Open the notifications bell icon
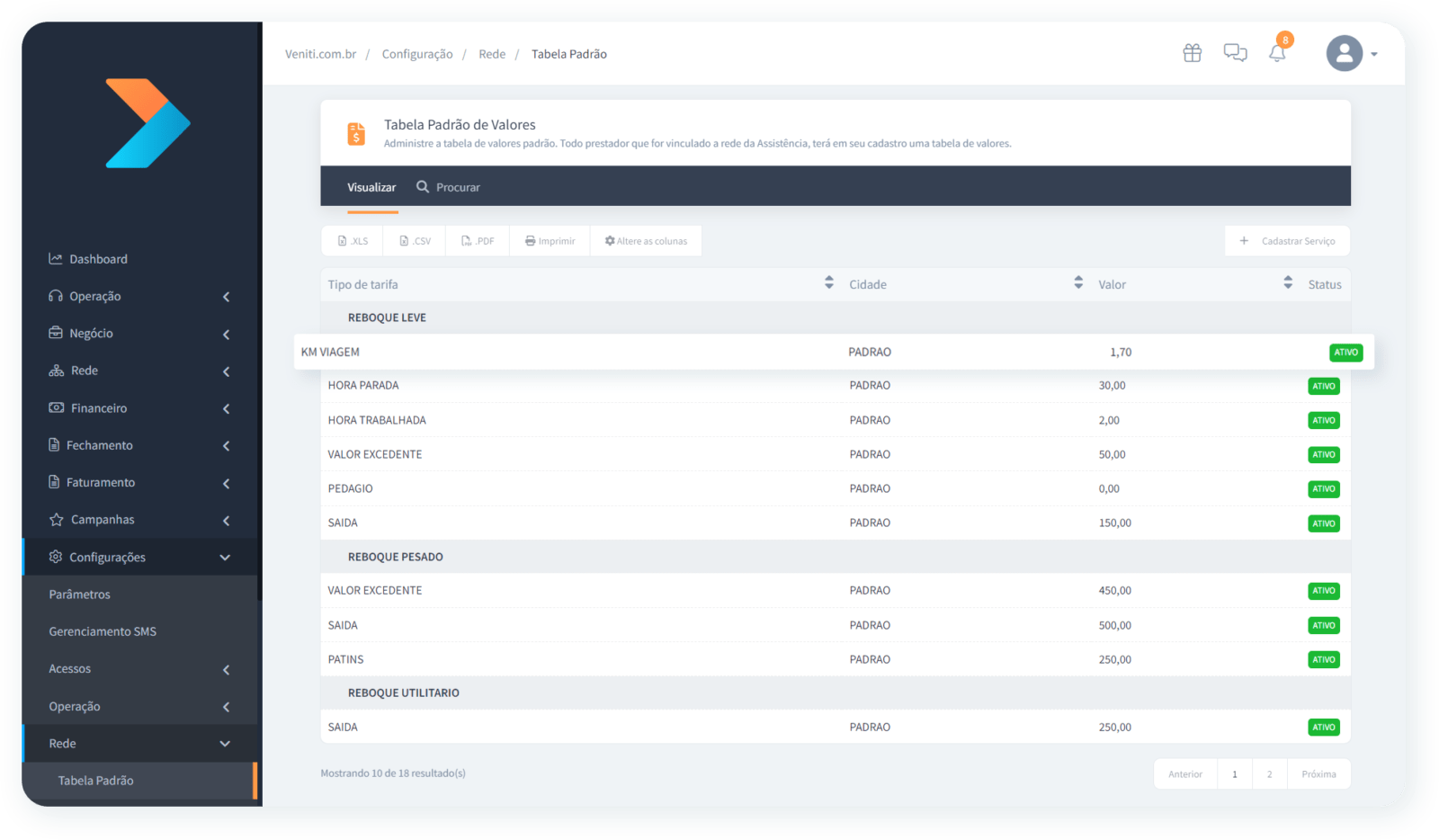This screenshot has height=840, width=1439. [1277, 53]
